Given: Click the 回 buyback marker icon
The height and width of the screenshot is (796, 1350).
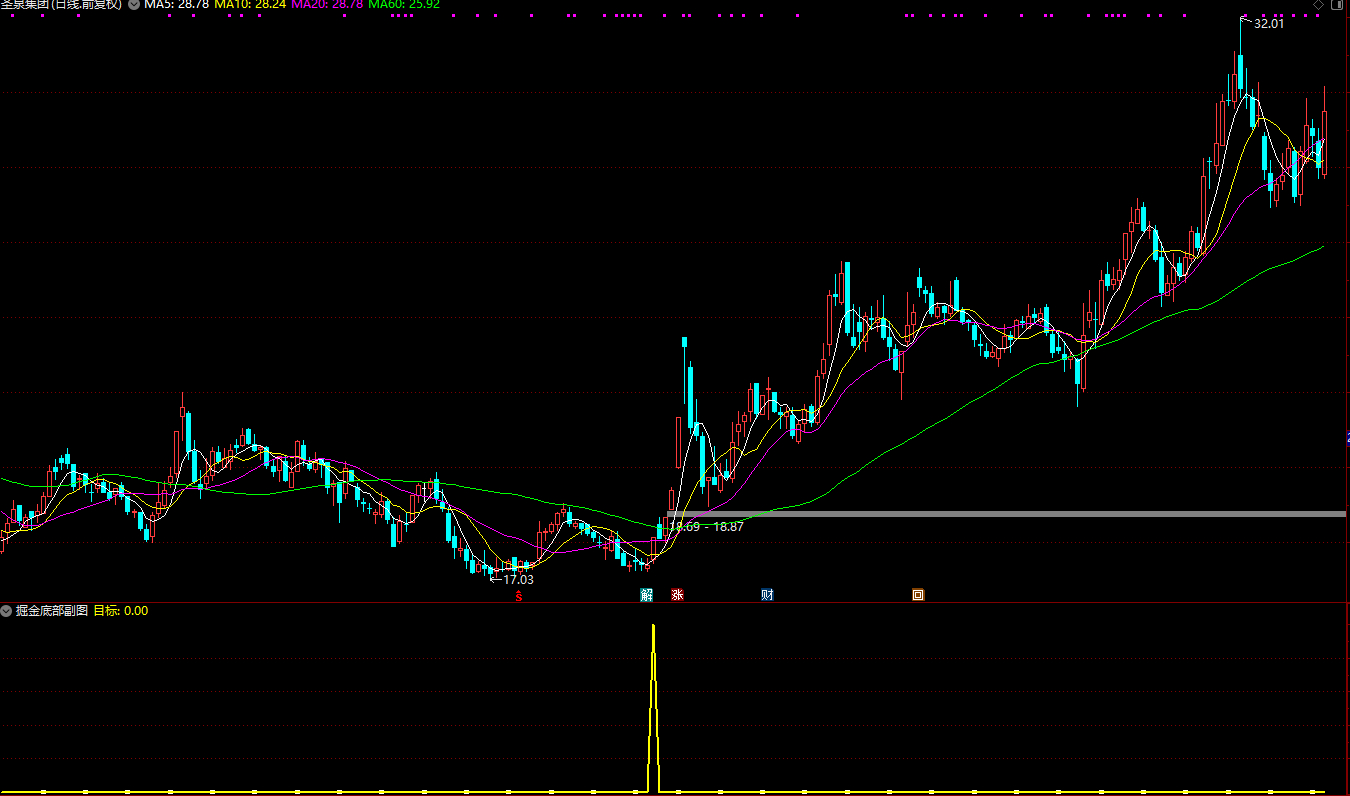Looking at the screenshot, I should click(918, 595).
